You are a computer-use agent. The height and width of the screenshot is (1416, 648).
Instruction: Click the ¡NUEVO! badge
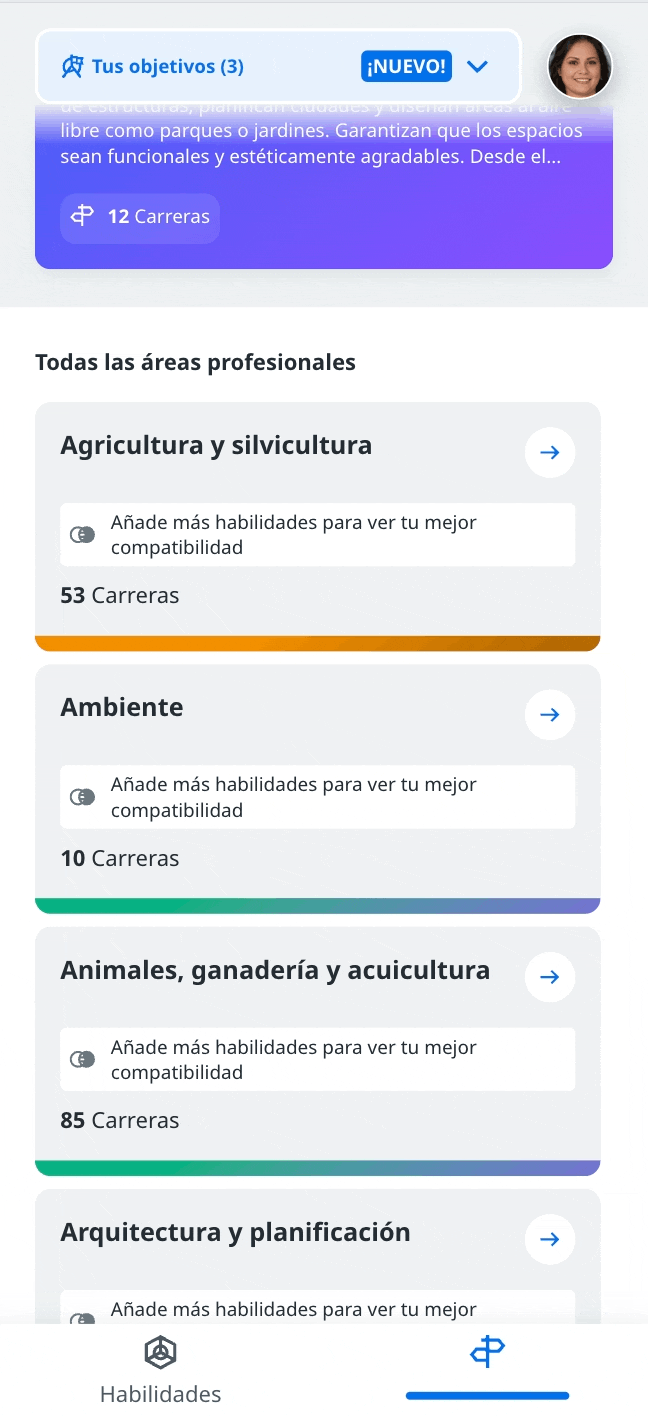(x=406, y=67)
